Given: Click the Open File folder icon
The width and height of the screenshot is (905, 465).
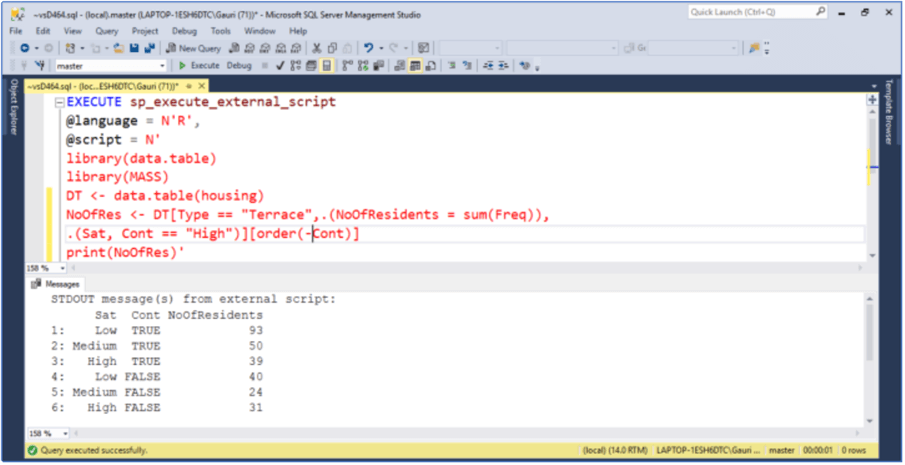Looking at the screenshot, I should coord(118,48).
